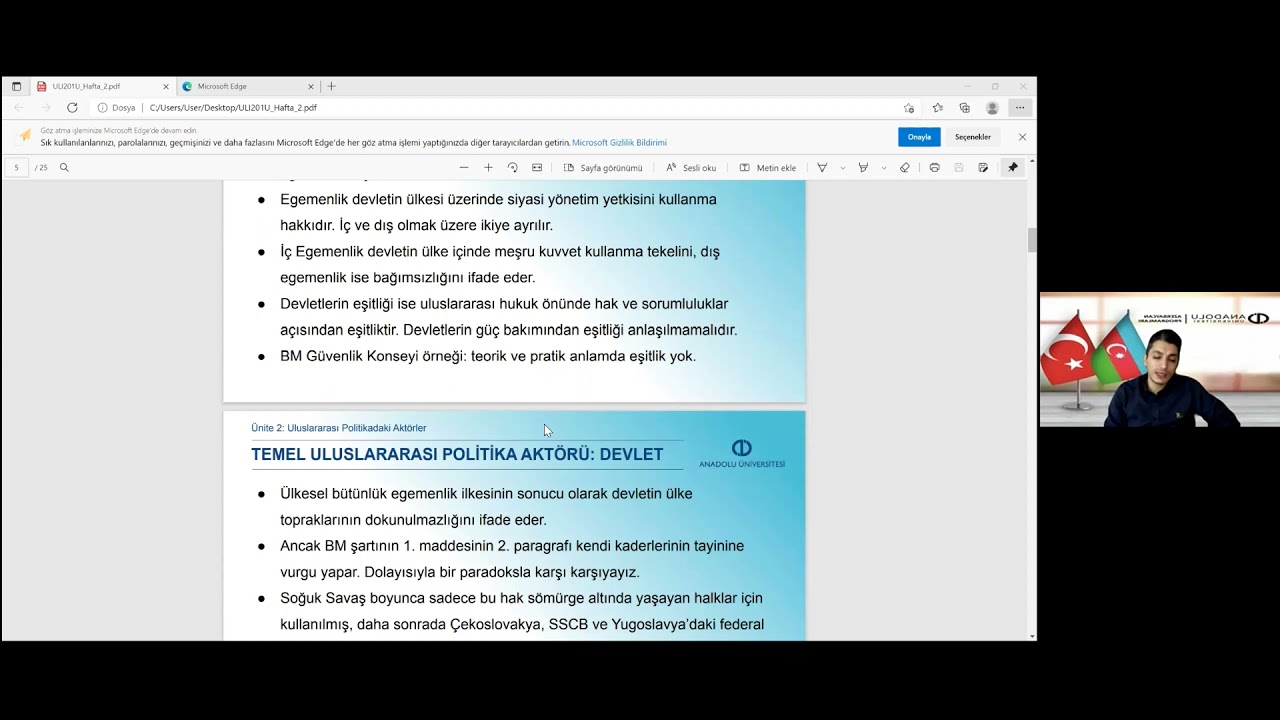The image size is (1280, 720).
Task: Open the PDF search tool
Action: (x=64, y=168)
